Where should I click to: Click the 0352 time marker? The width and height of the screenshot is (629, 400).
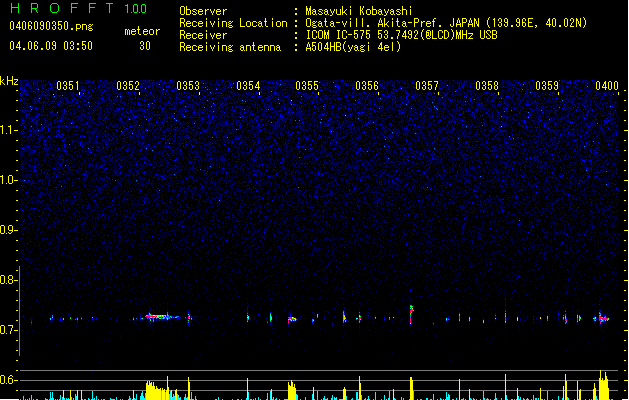(128, 86)
